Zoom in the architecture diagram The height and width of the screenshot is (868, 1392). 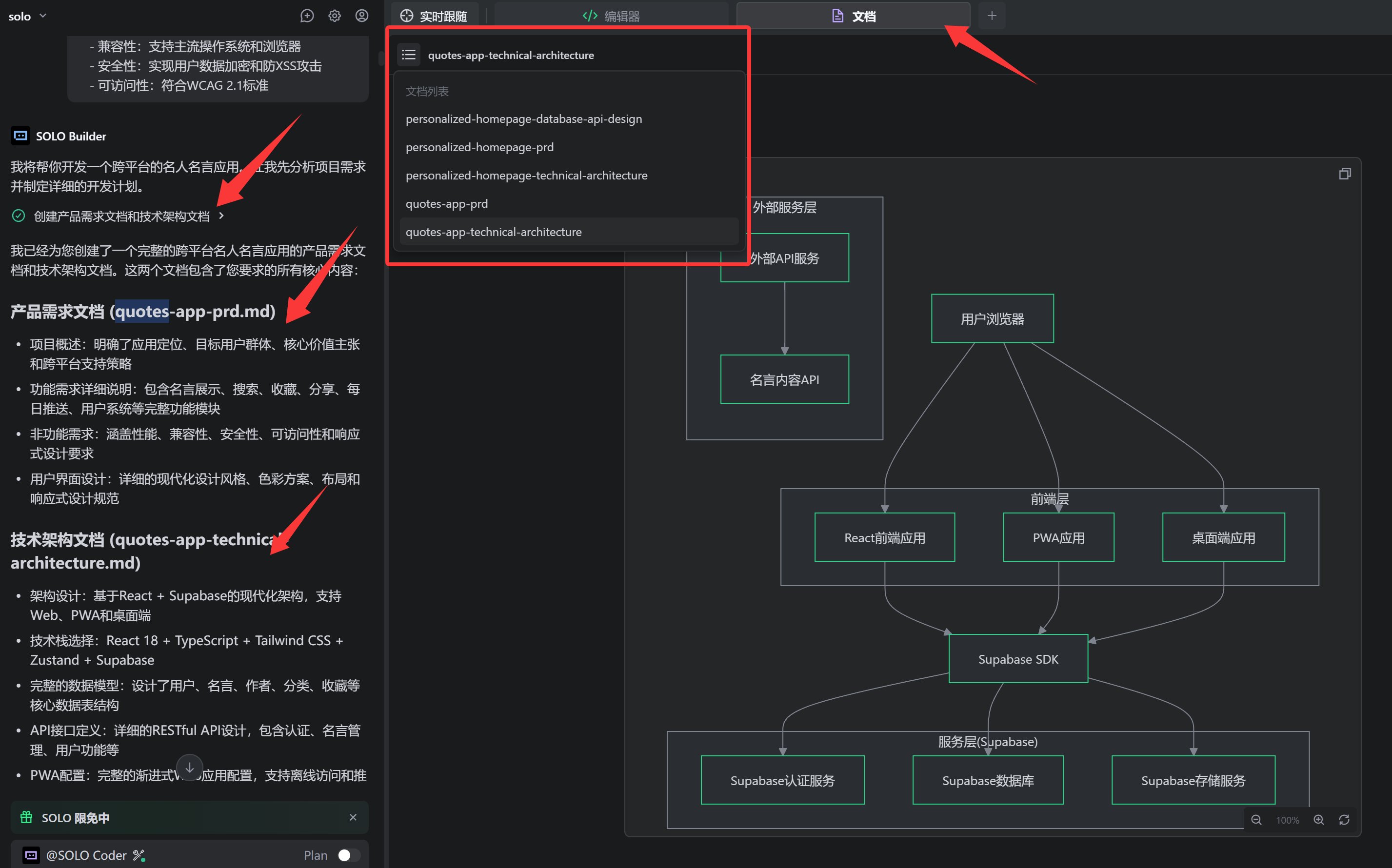pyautogui.click(x=1318, y=820)
